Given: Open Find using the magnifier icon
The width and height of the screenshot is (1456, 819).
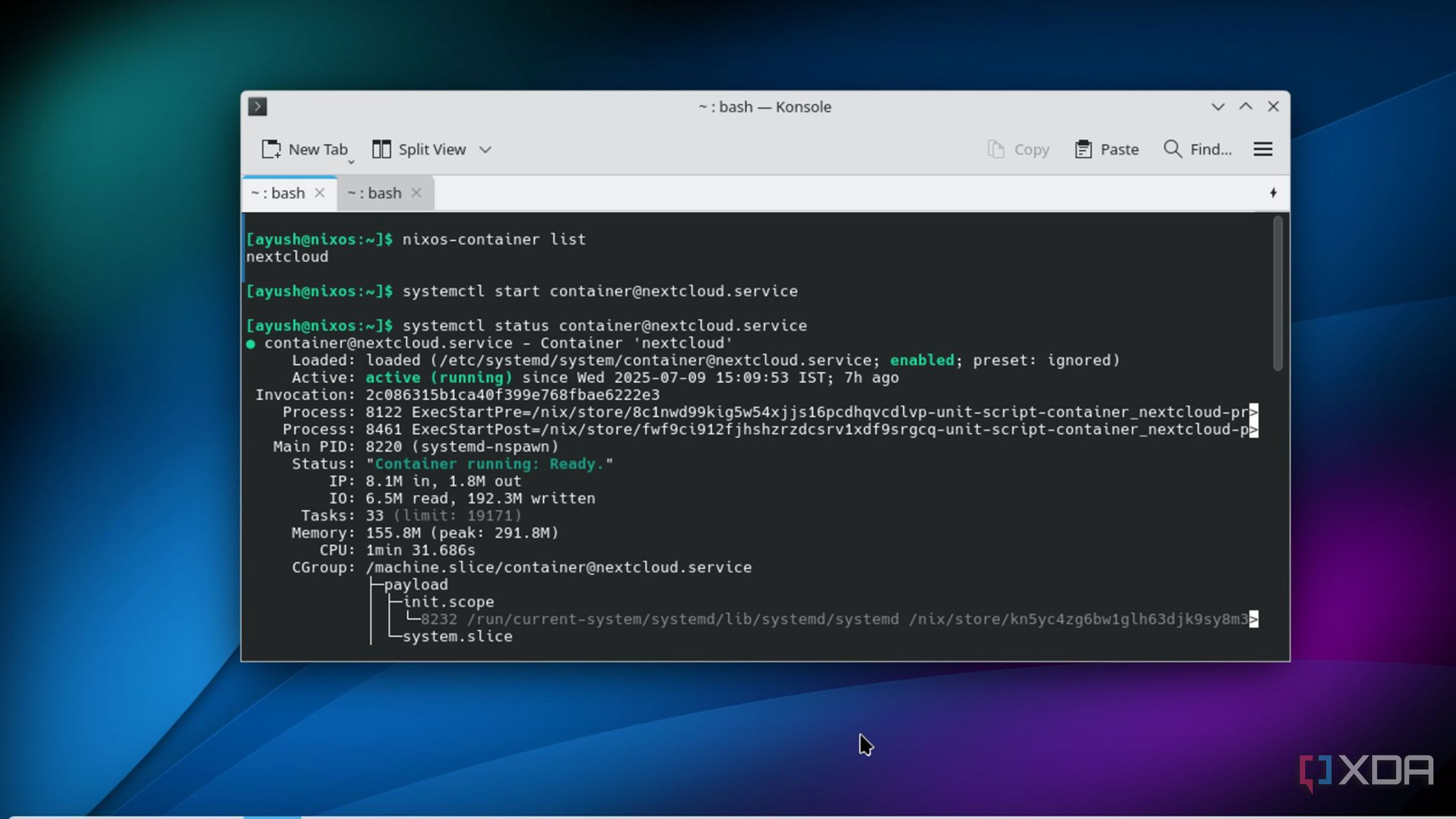Looking at the screenshot, I should (x=1172, y=149).
